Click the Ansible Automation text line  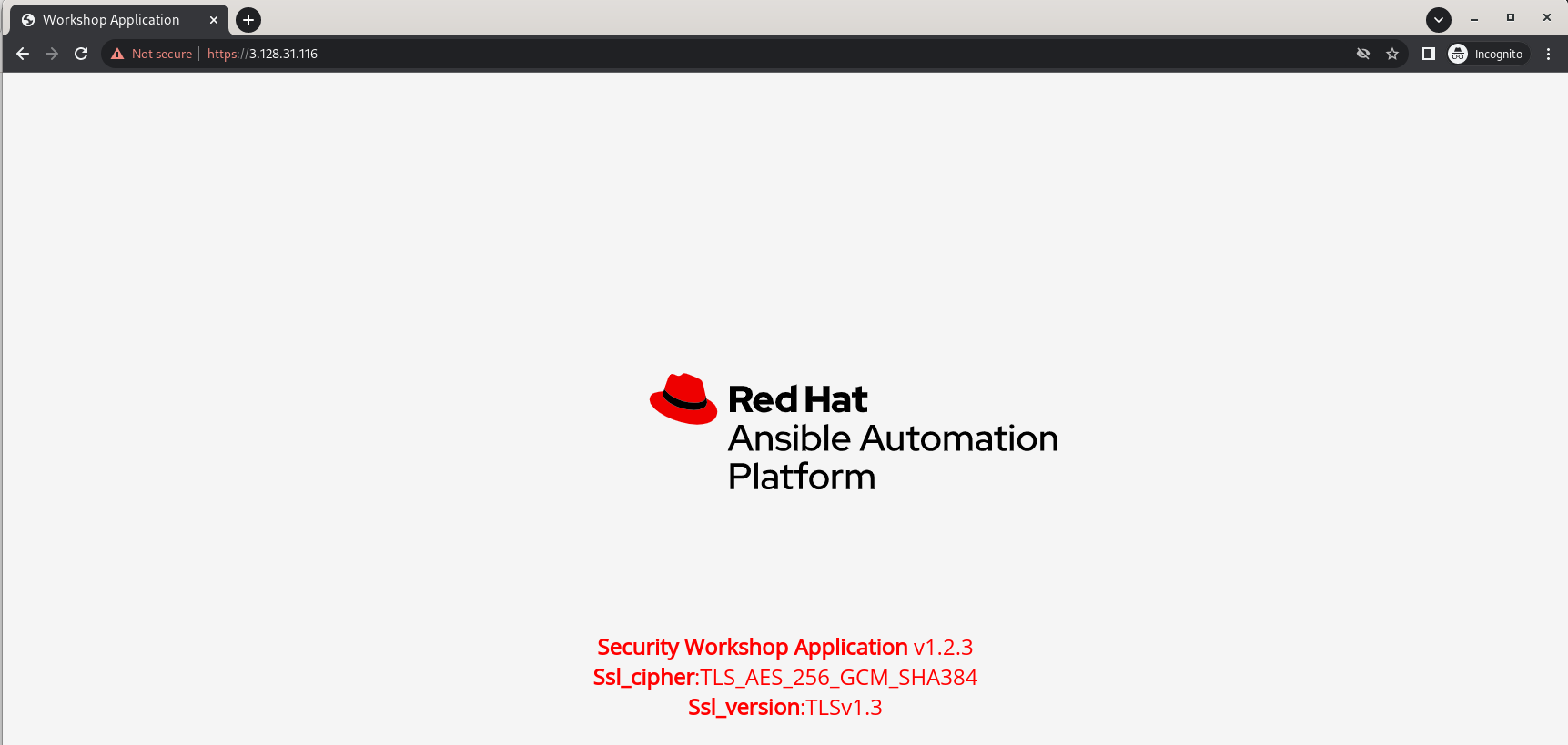[893, 438]
